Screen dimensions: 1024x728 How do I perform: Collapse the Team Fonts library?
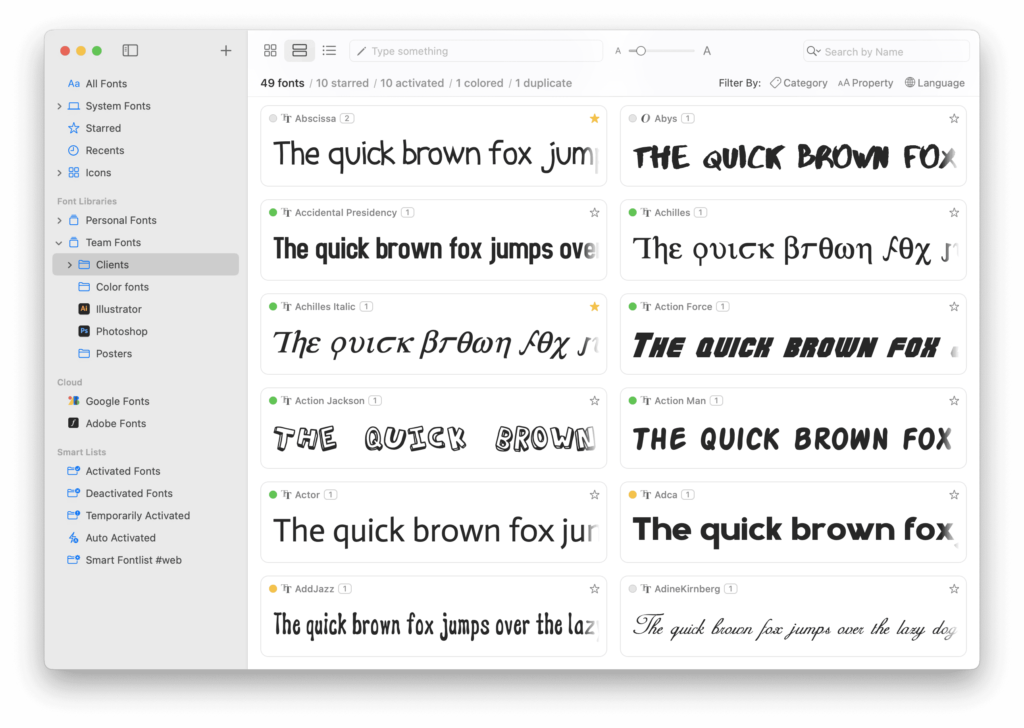coord(58,242)
